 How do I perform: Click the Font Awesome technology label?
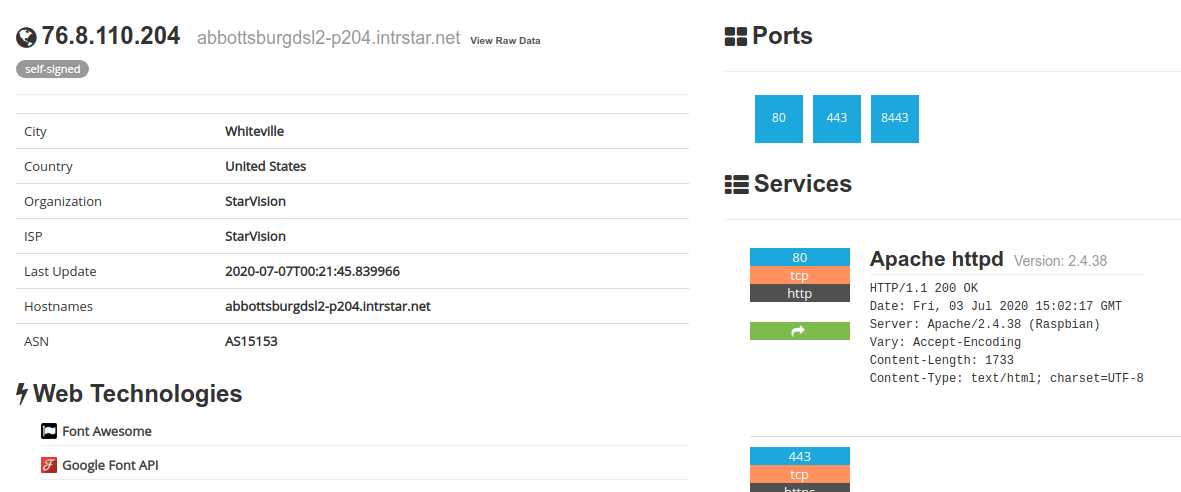(107, 431)
